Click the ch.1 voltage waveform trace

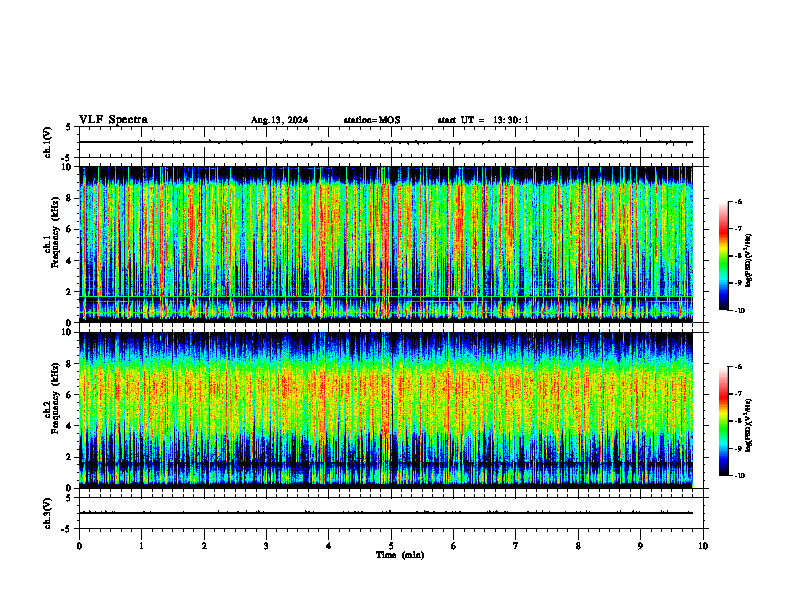pos(386,142)
